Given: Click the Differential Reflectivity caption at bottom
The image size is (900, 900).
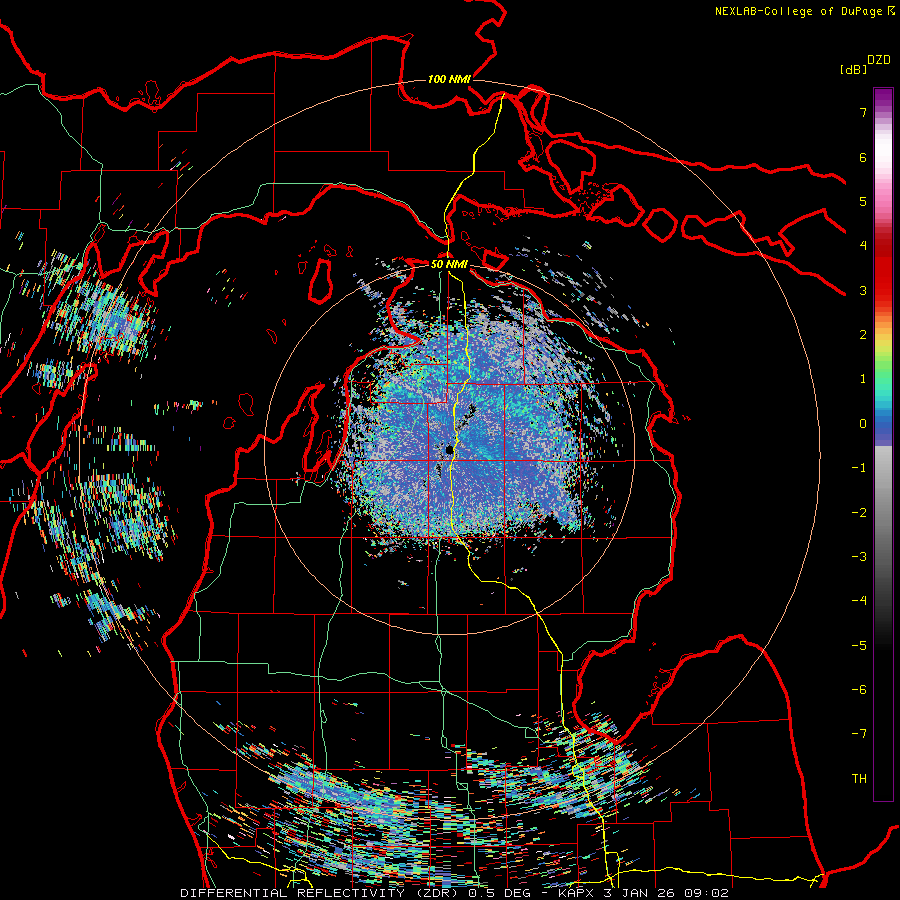Looking at the screenshot, I should 454,893.
